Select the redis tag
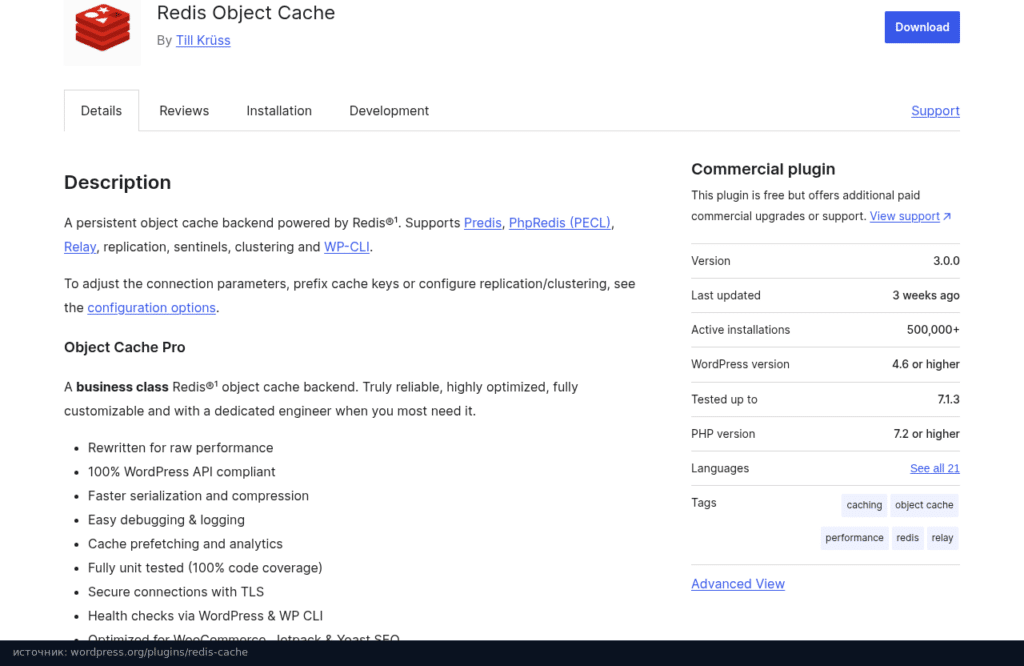This screenshot has height=666, width=1024. click(907, 538)
